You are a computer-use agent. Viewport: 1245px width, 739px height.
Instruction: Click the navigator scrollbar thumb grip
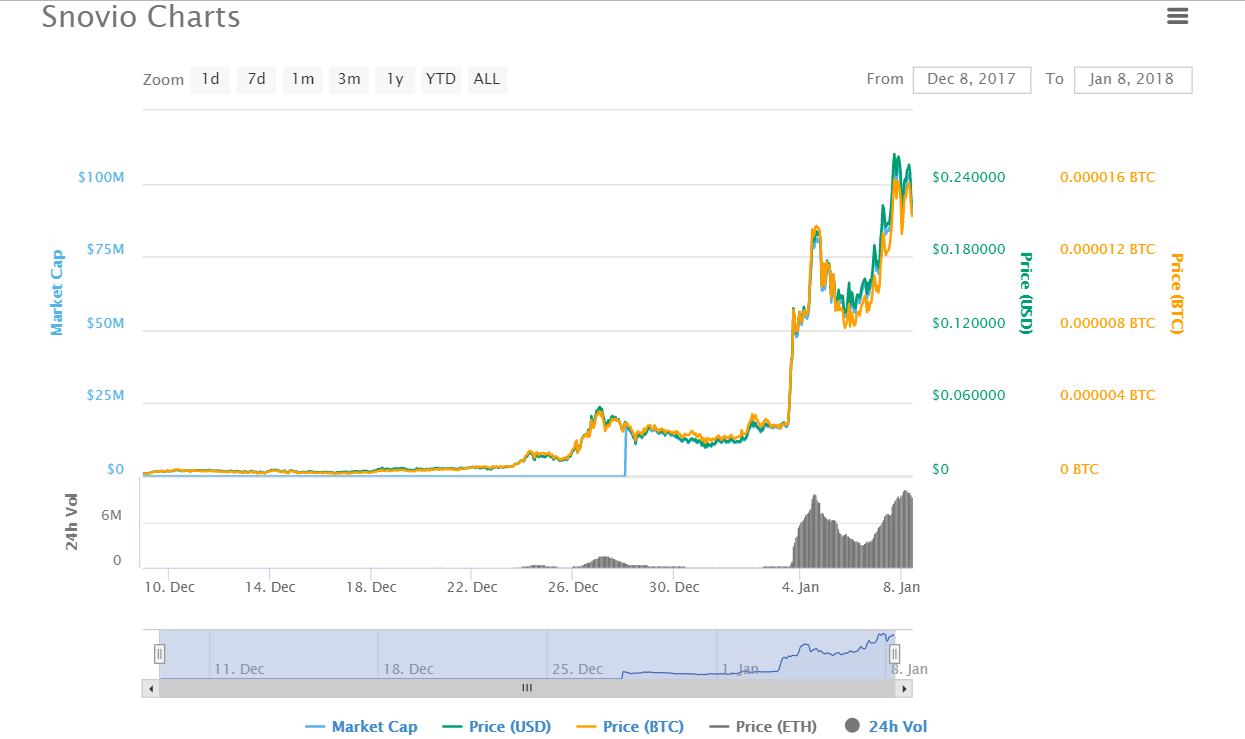(x=527, y=689)
